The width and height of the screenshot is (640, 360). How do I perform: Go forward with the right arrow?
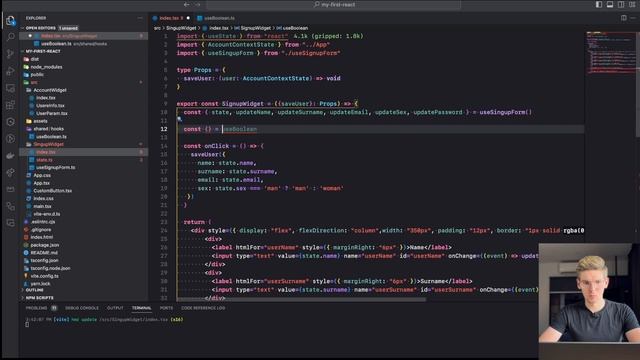click(x=198, y=4)
